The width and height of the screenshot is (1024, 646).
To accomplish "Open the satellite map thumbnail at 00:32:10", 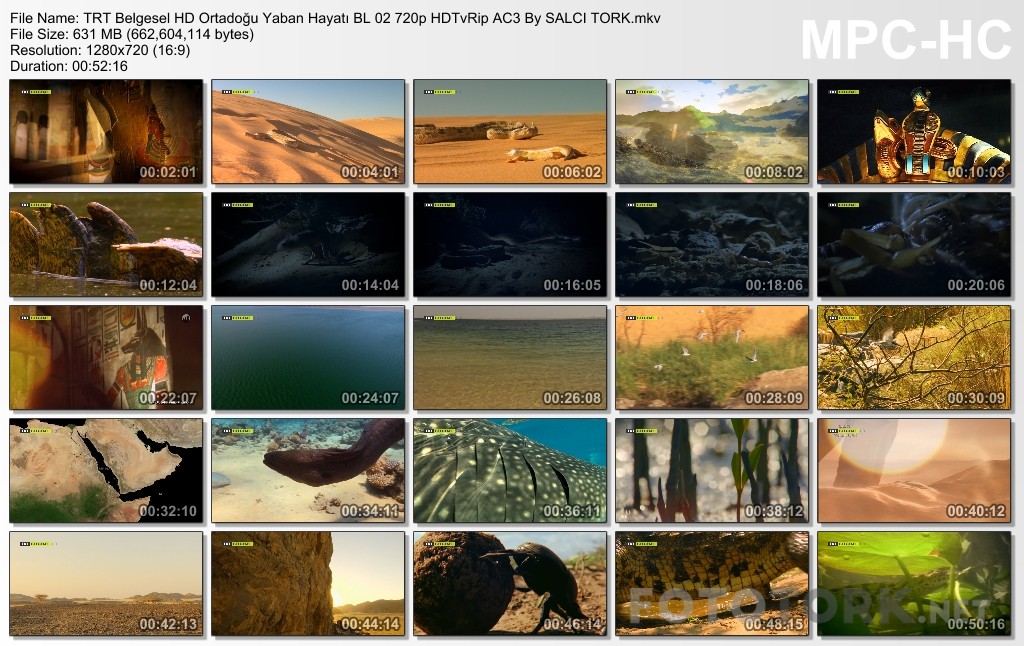I will pyautogui.click(x=106, y=470).
